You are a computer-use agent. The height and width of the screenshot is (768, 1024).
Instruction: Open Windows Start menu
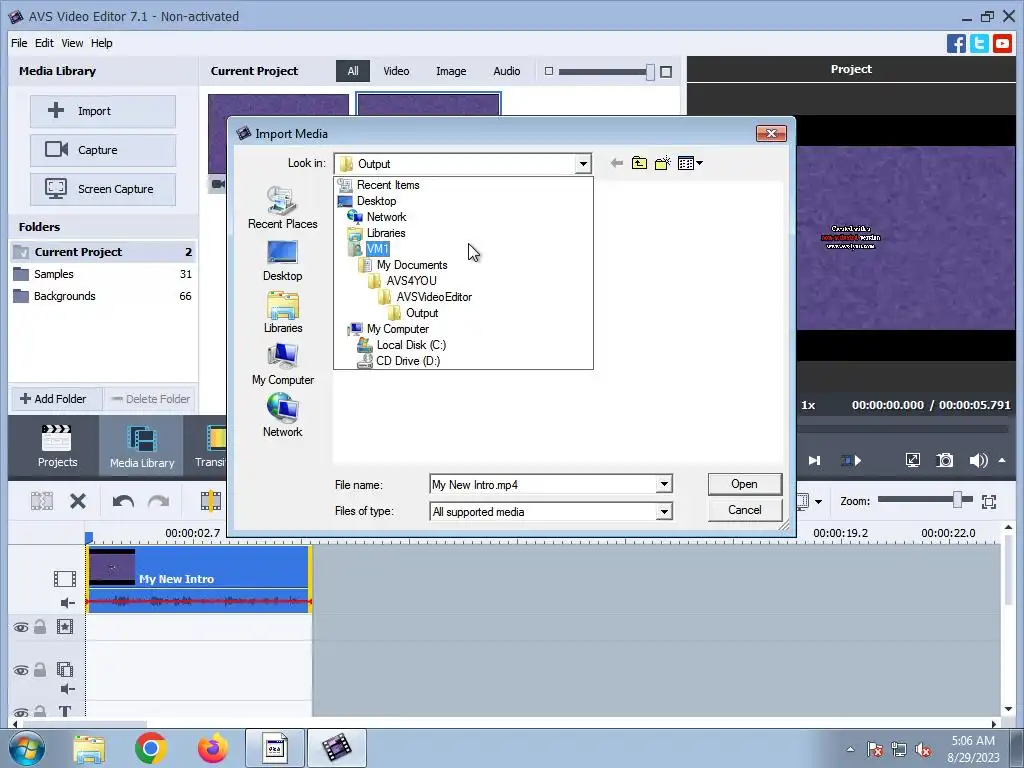point(27,748)
